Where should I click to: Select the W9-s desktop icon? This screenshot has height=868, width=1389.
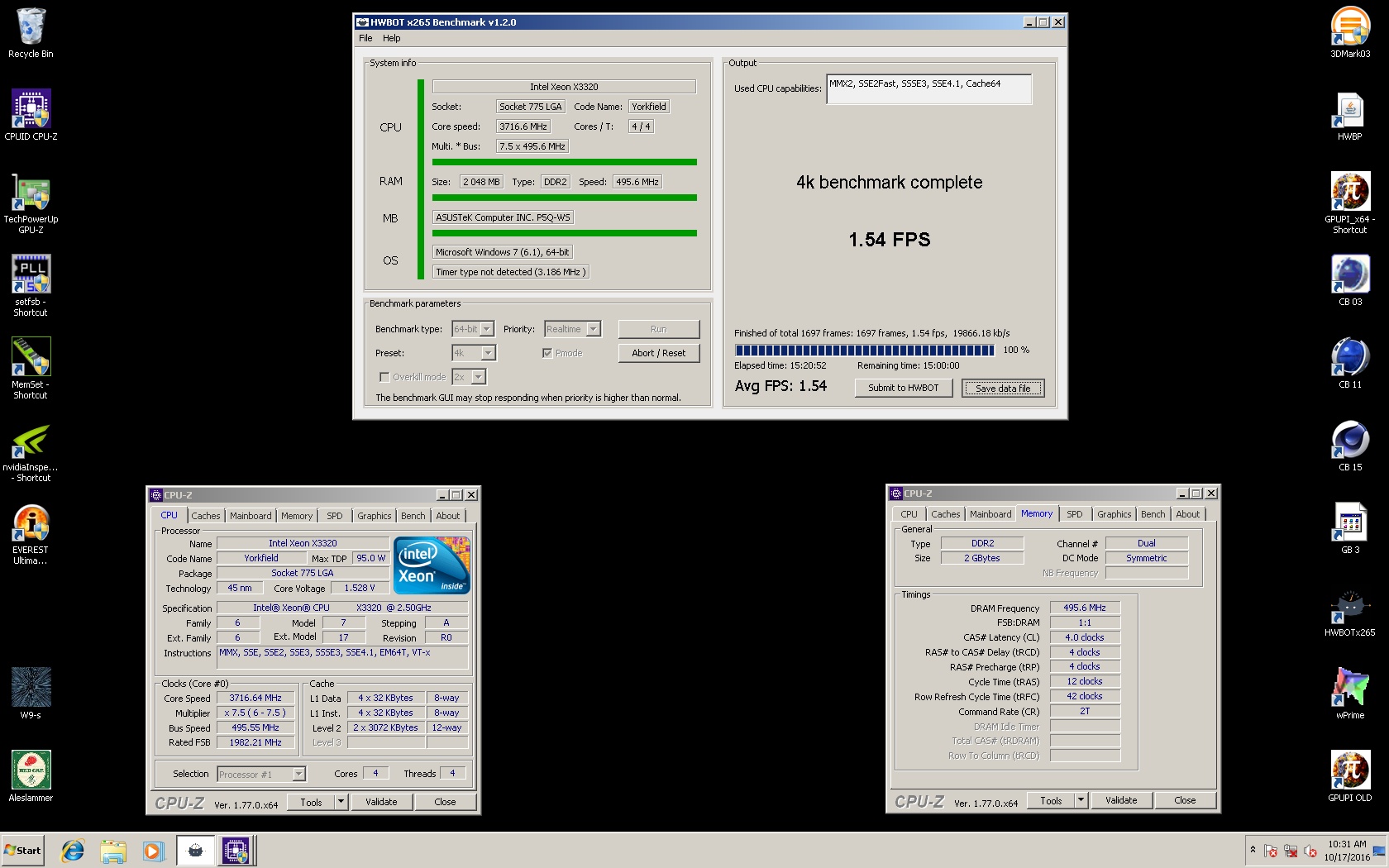[31, 694]
